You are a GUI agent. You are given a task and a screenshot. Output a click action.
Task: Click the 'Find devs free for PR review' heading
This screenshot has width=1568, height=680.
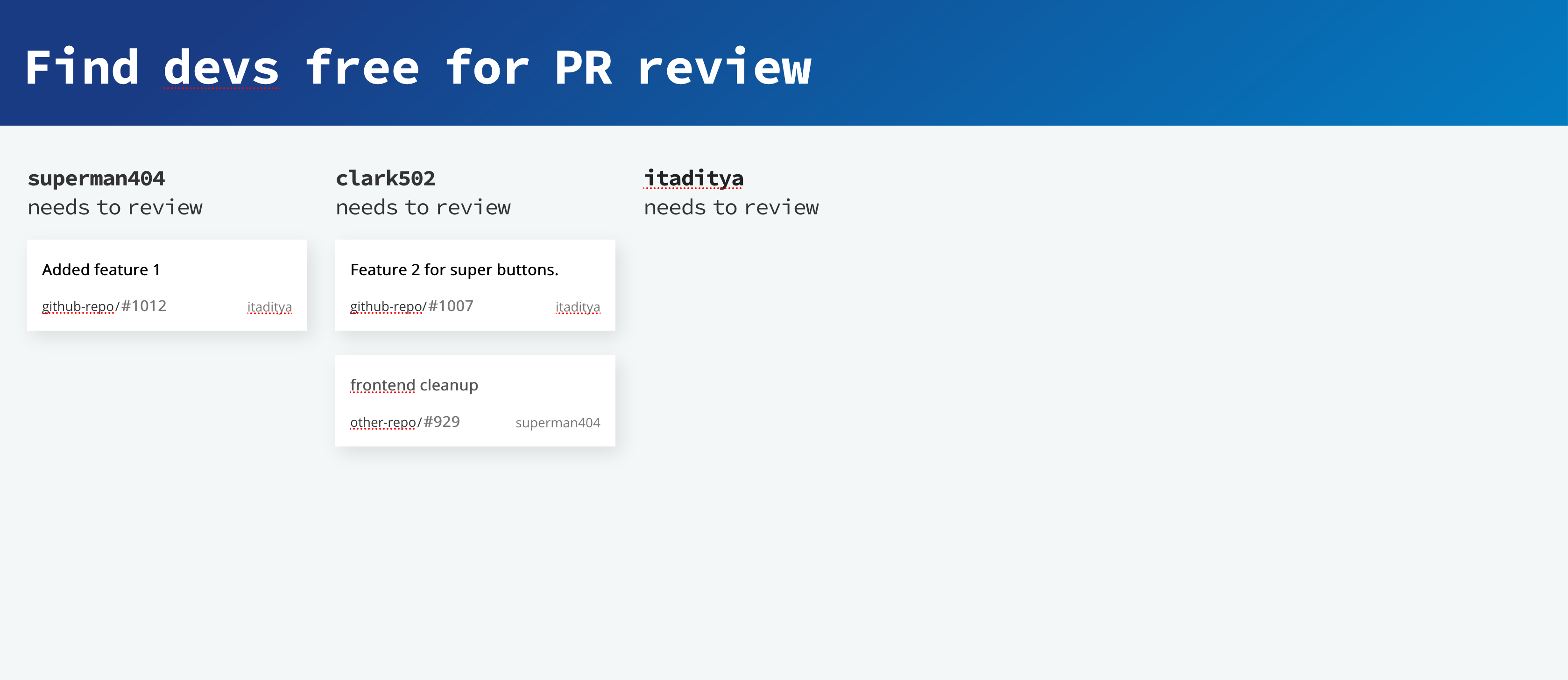(417, 67)
